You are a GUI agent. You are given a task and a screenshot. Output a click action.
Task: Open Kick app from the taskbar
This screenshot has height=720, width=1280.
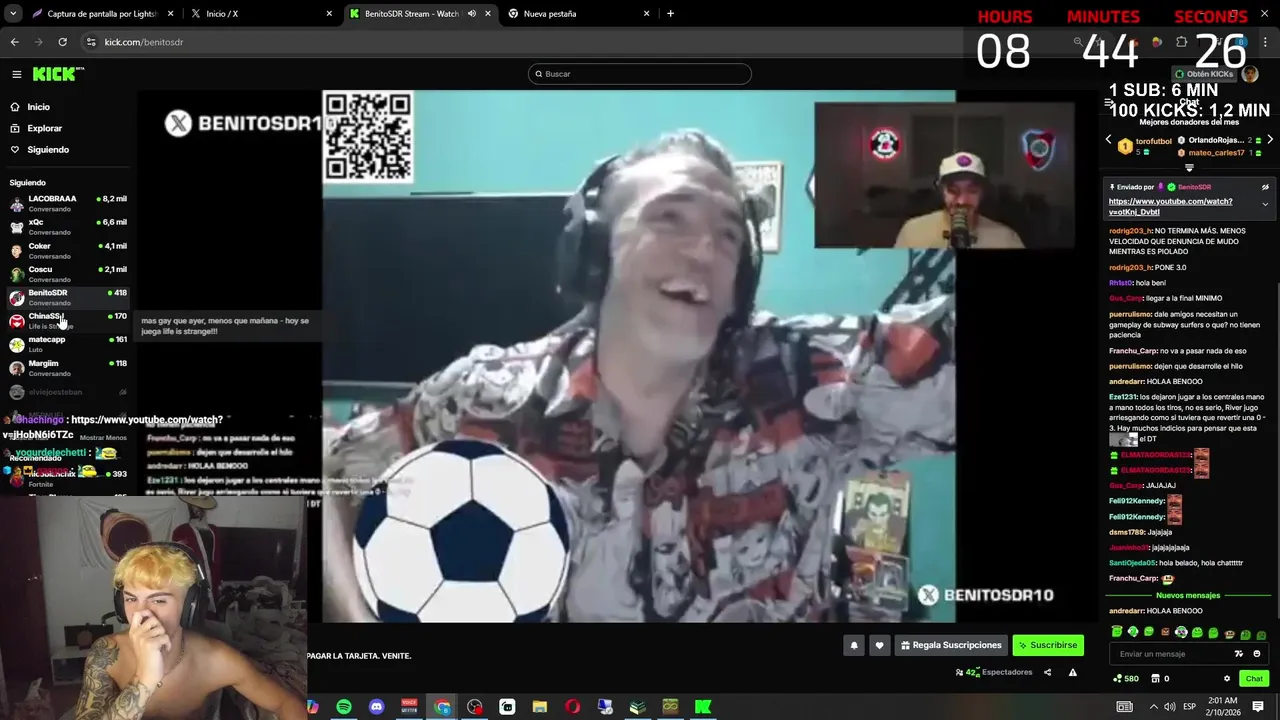703,707
